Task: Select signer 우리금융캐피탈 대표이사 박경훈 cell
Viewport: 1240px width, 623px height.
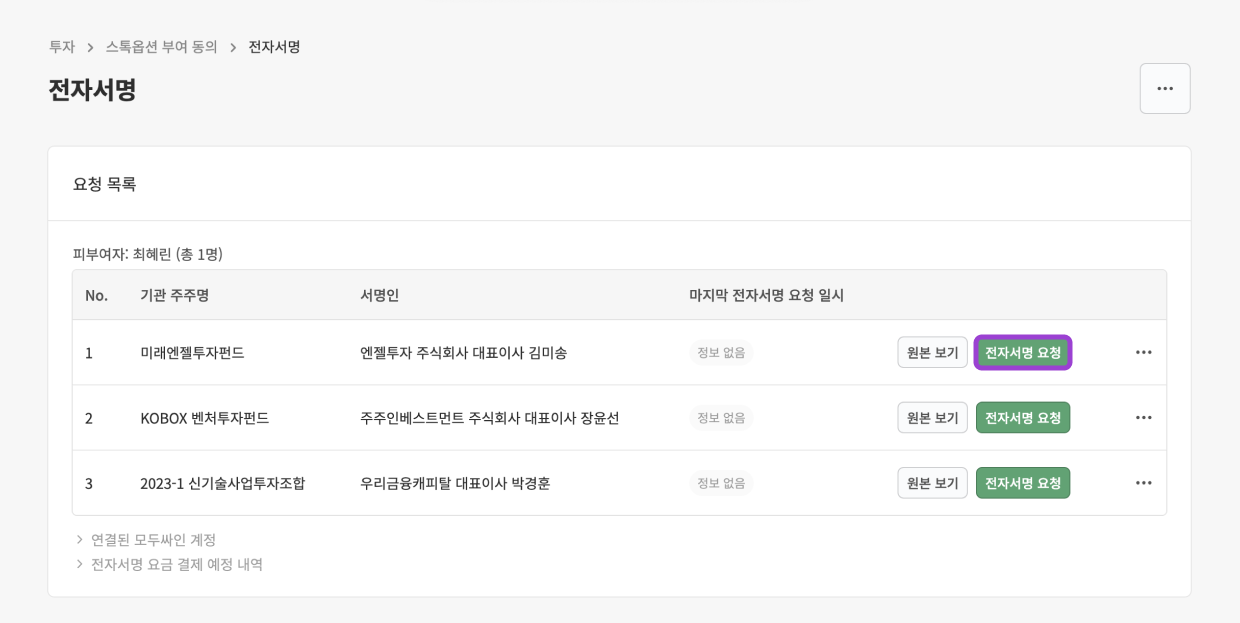Action: tap(454, 483)
